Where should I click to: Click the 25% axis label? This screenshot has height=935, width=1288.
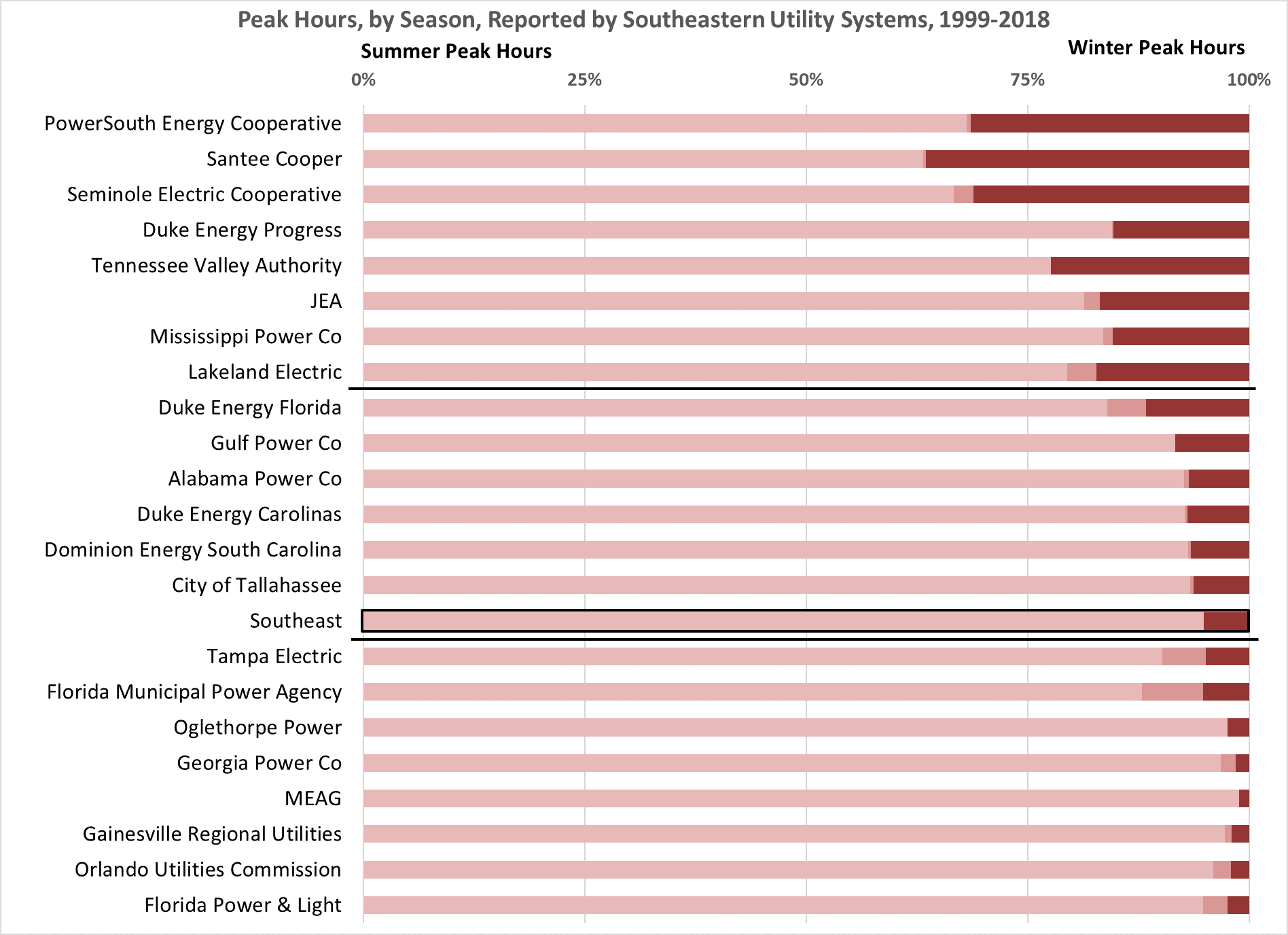(584, 80)
